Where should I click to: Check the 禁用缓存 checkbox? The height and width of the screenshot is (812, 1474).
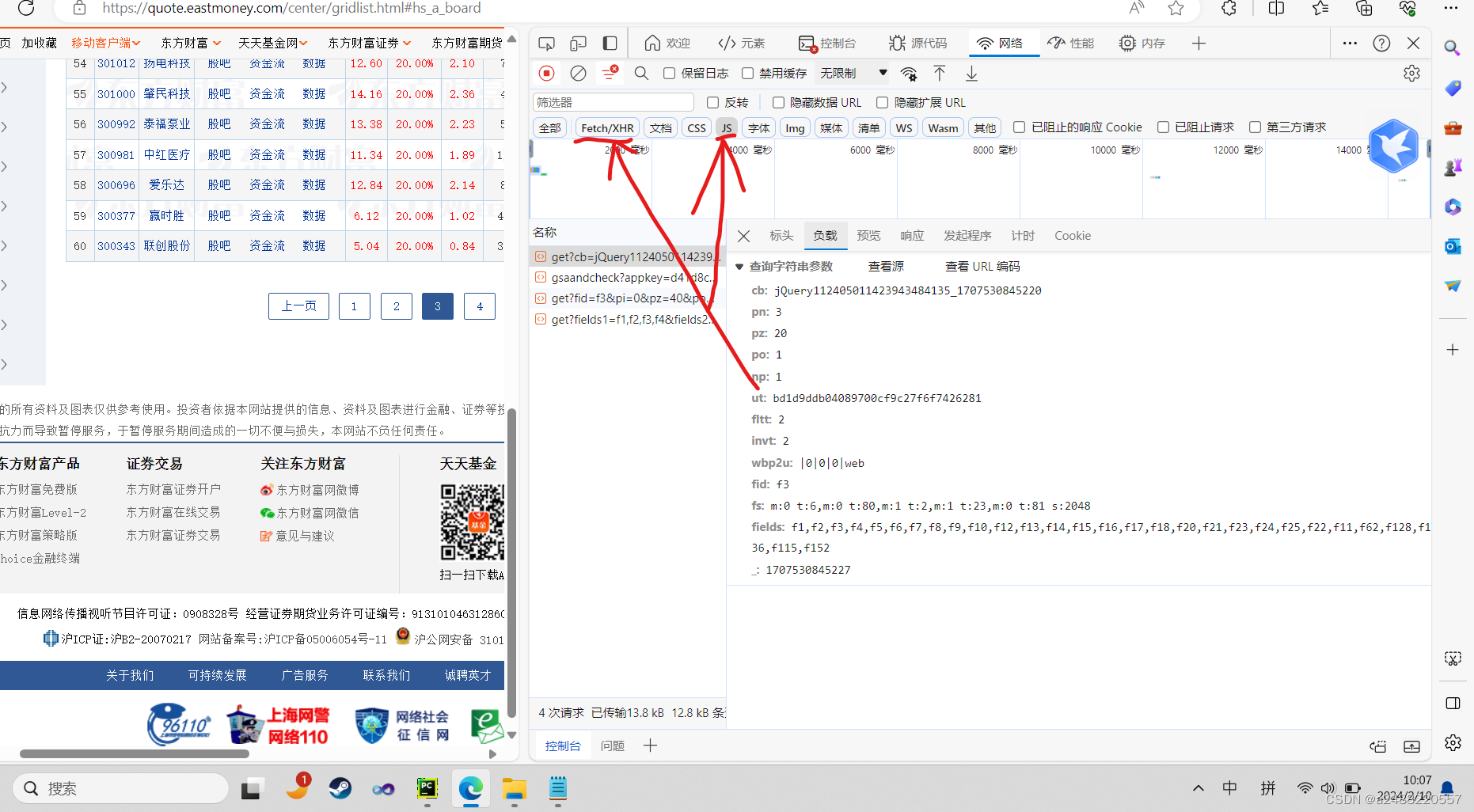click(x=747, y=74)
